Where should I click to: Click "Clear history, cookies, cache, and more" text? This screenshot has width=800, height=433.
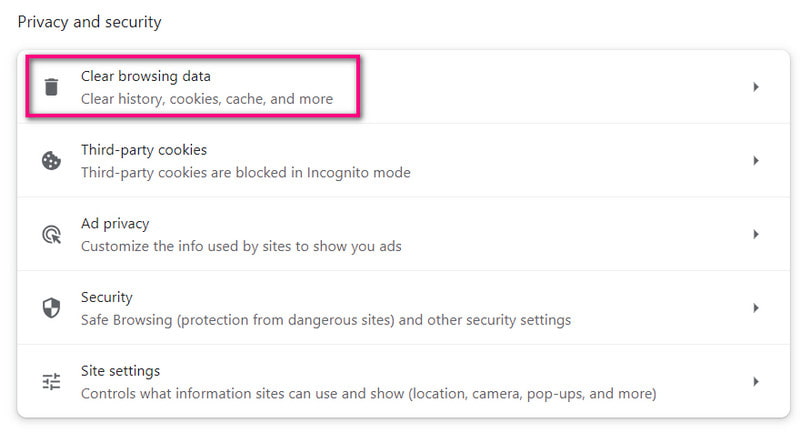tap(207, 99)
